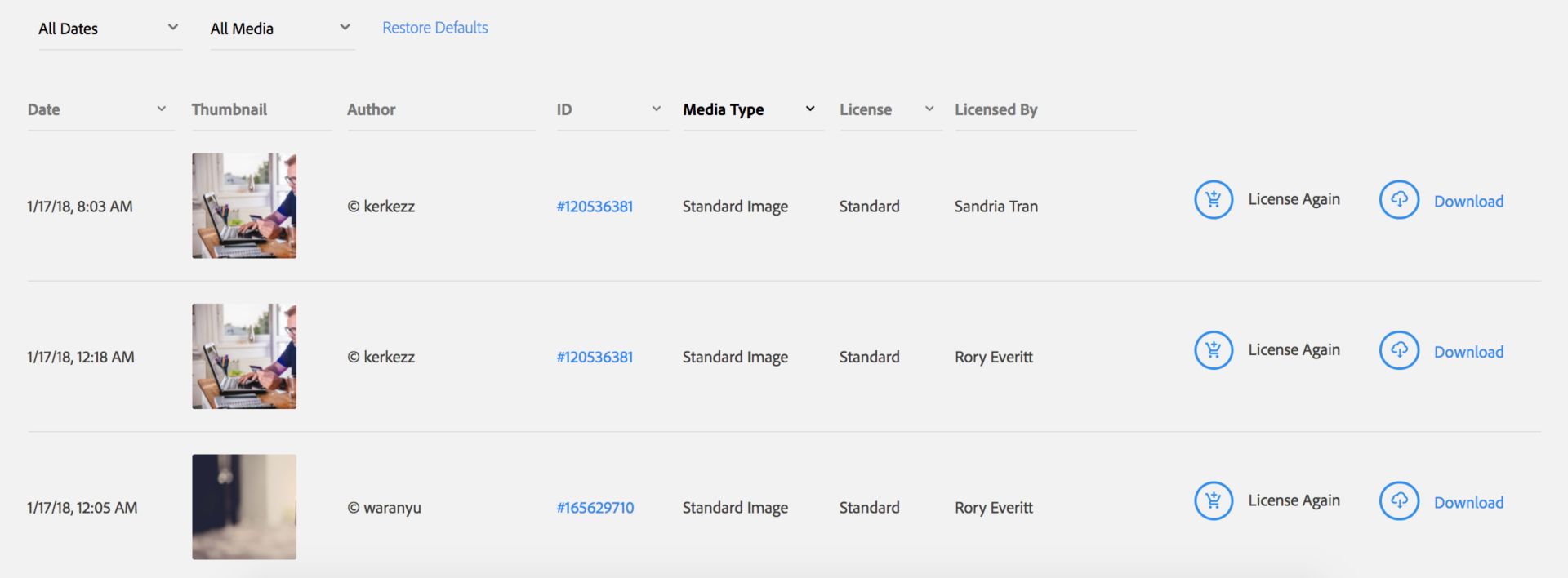Sort by the ID column chevron
Screen dimensions: 1568x578
point(656,109)
